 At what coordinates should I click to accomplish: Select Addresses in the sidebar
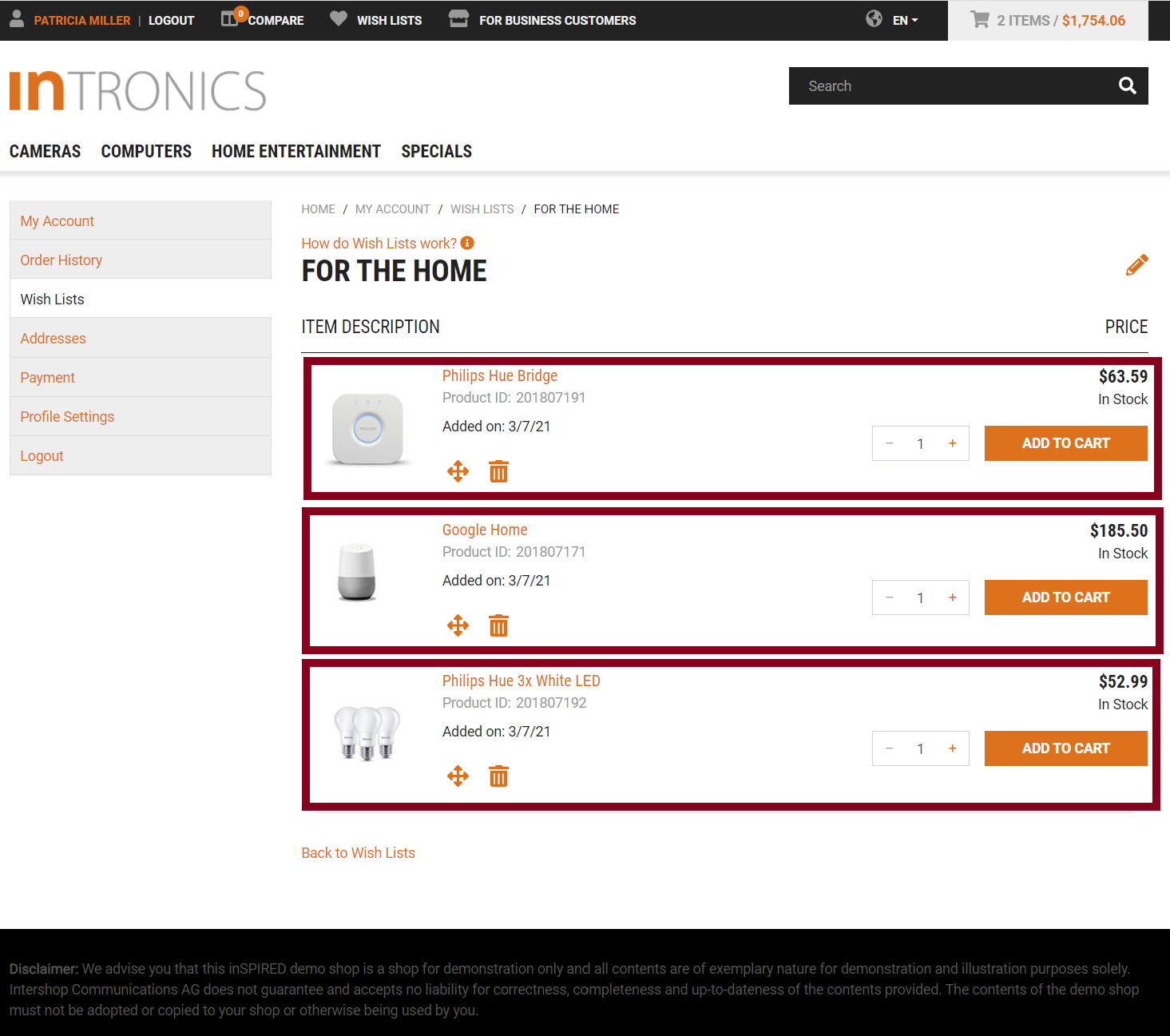click(x=141, y=338)
